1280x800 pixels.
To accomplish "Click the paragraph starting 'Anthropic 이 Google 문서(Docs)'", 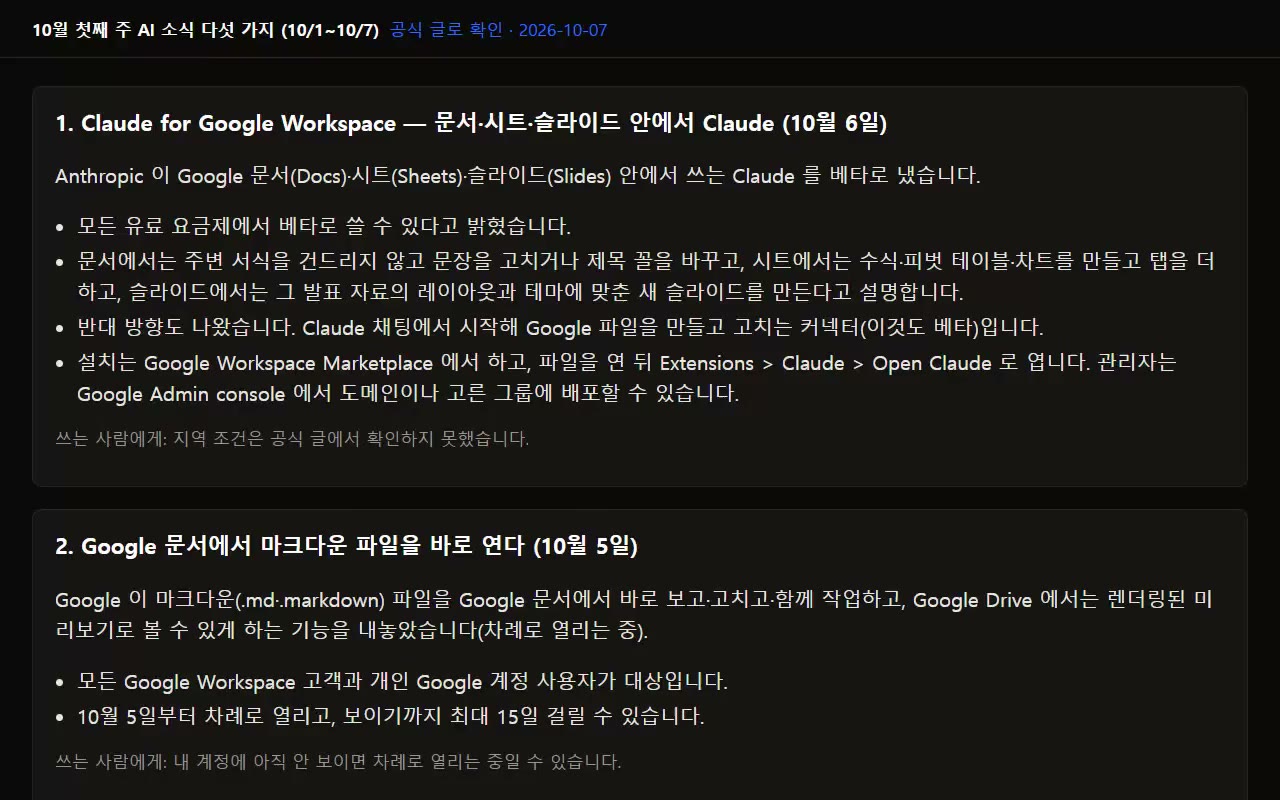I will tap(518, 176).
